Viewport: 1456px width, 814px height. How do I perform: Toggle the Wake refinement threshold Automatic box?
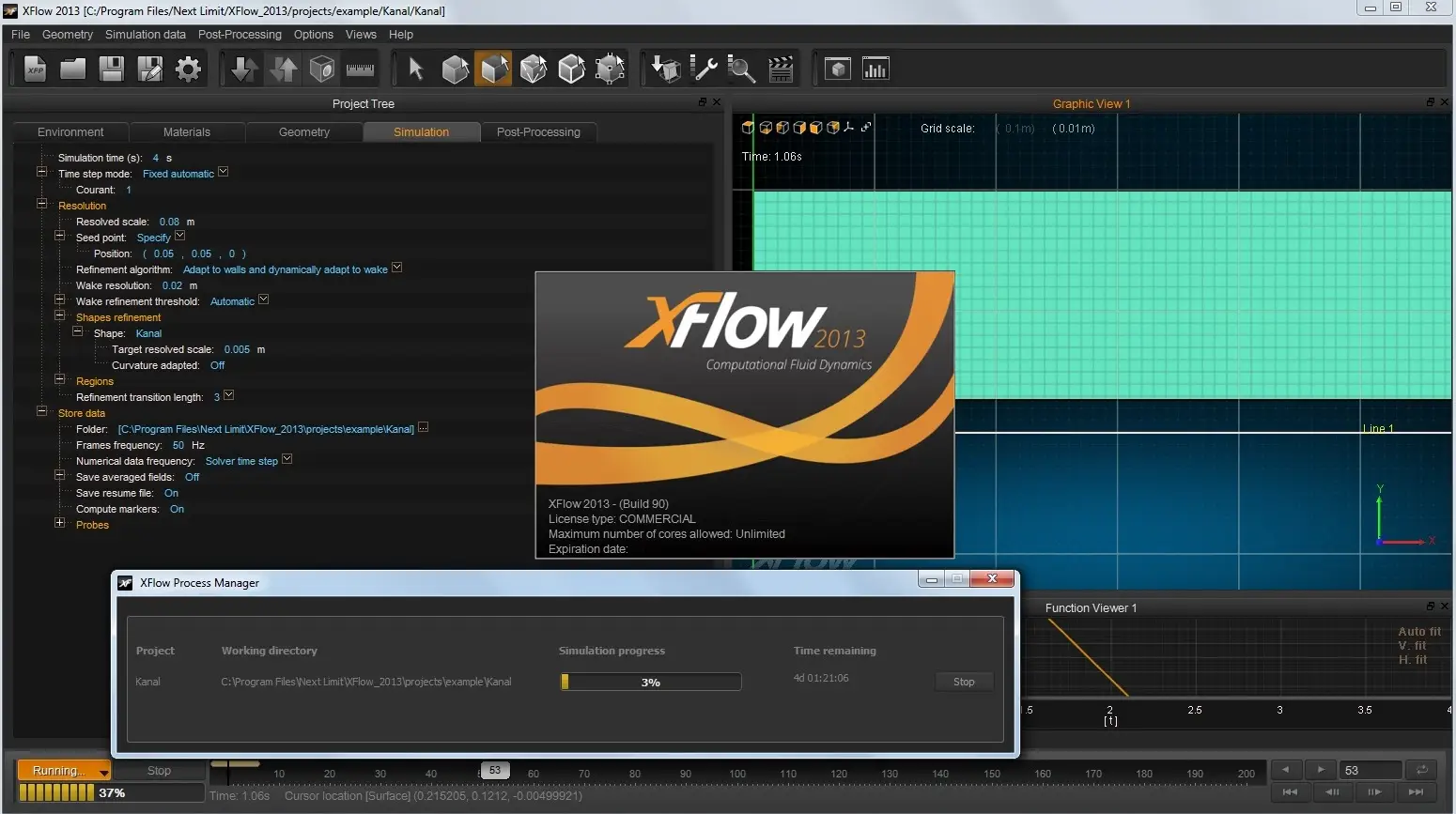click(x=263, y=299)
